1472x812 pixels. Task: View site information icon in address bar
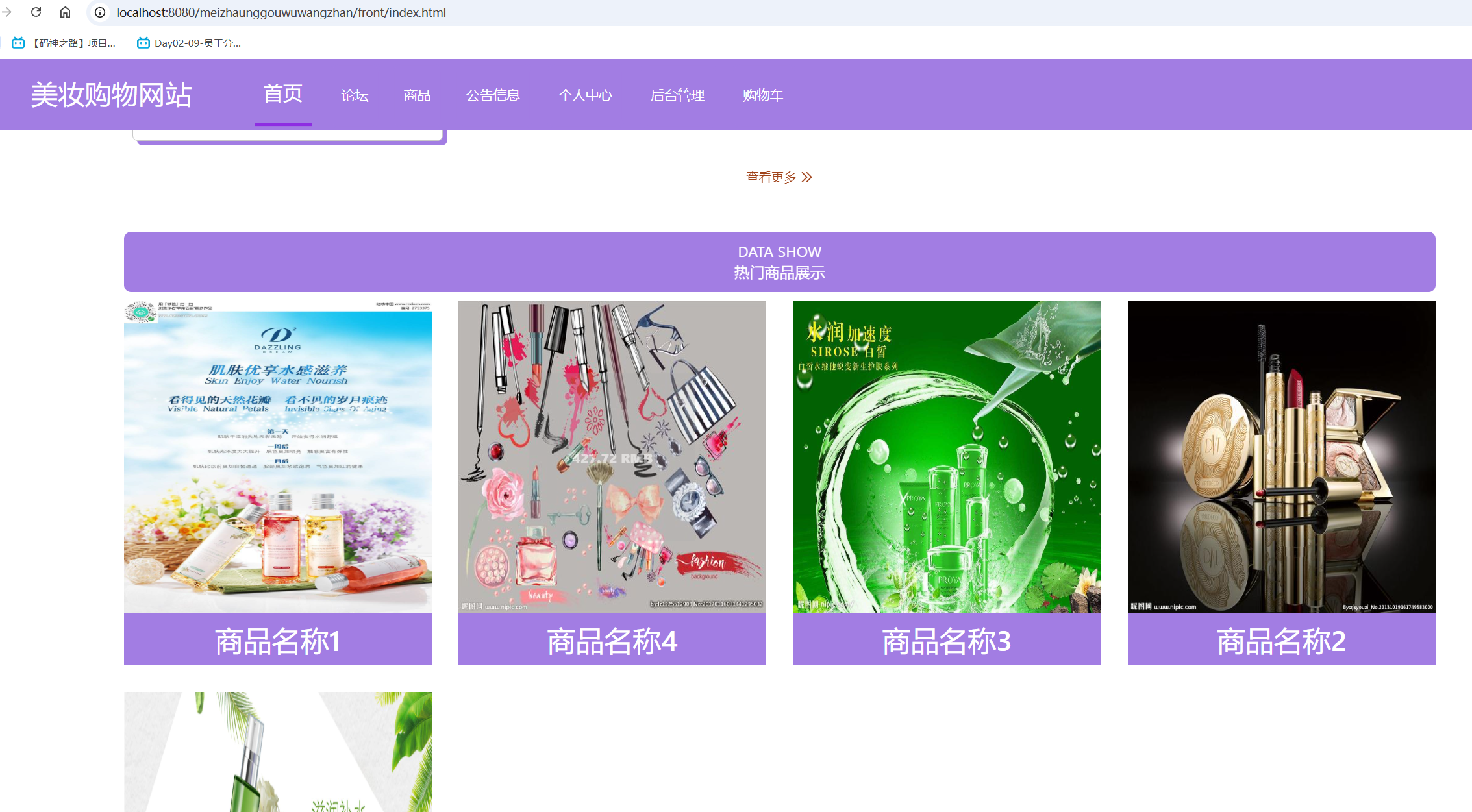click(x=100, y=12)
